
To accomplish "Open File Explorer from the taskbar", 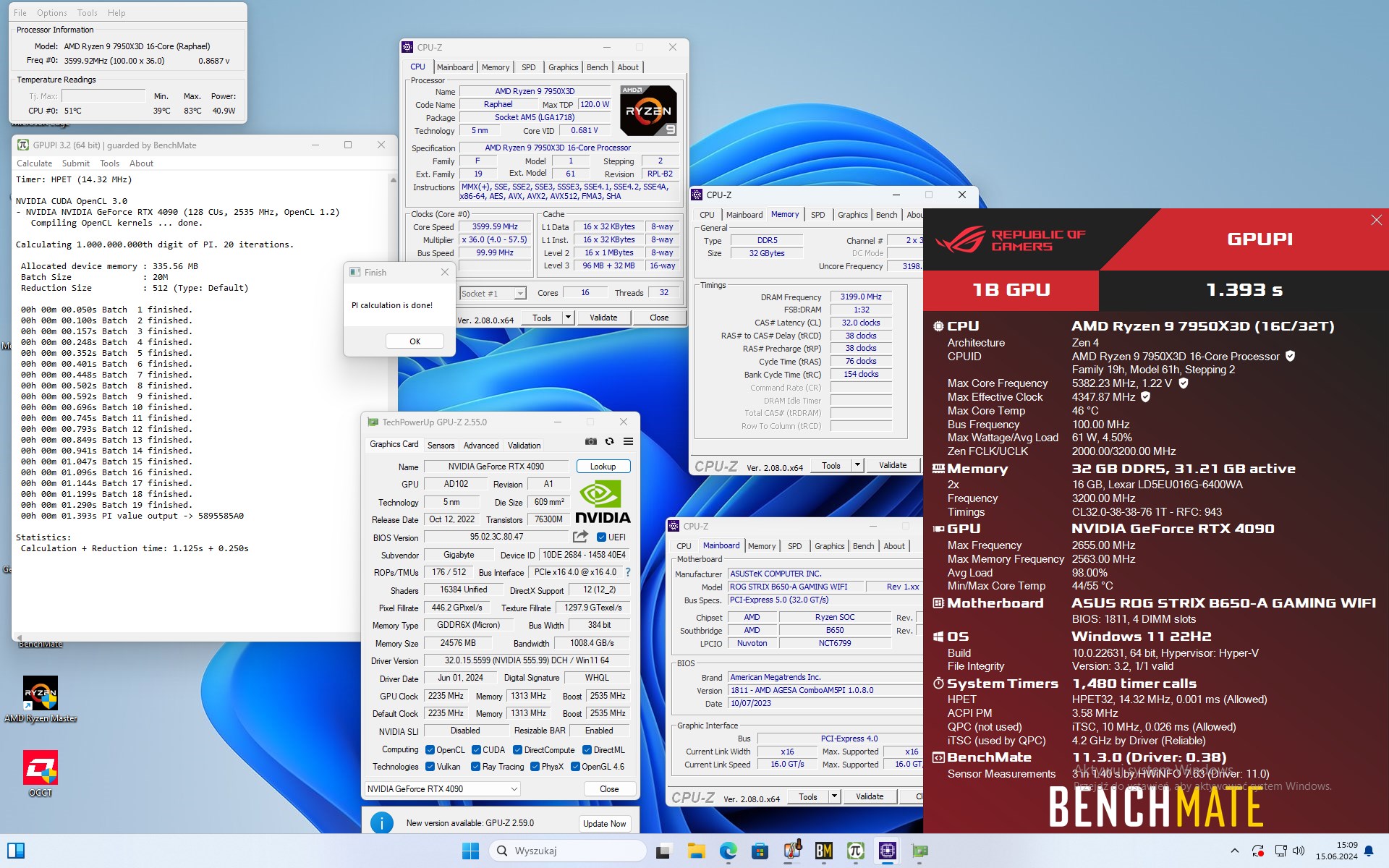I will [x=696, y=851].
